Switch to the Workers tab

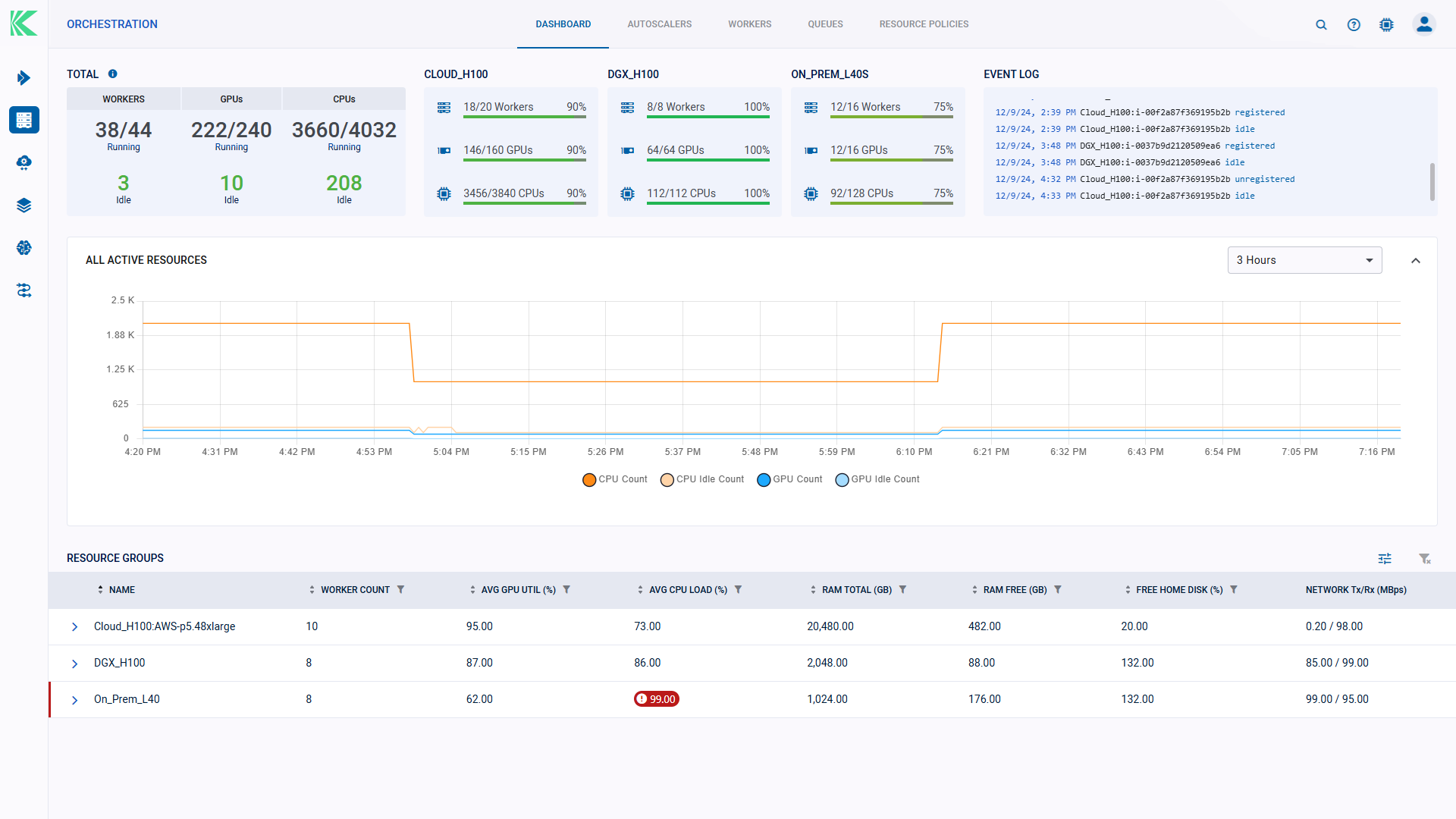tap(749, 24)
